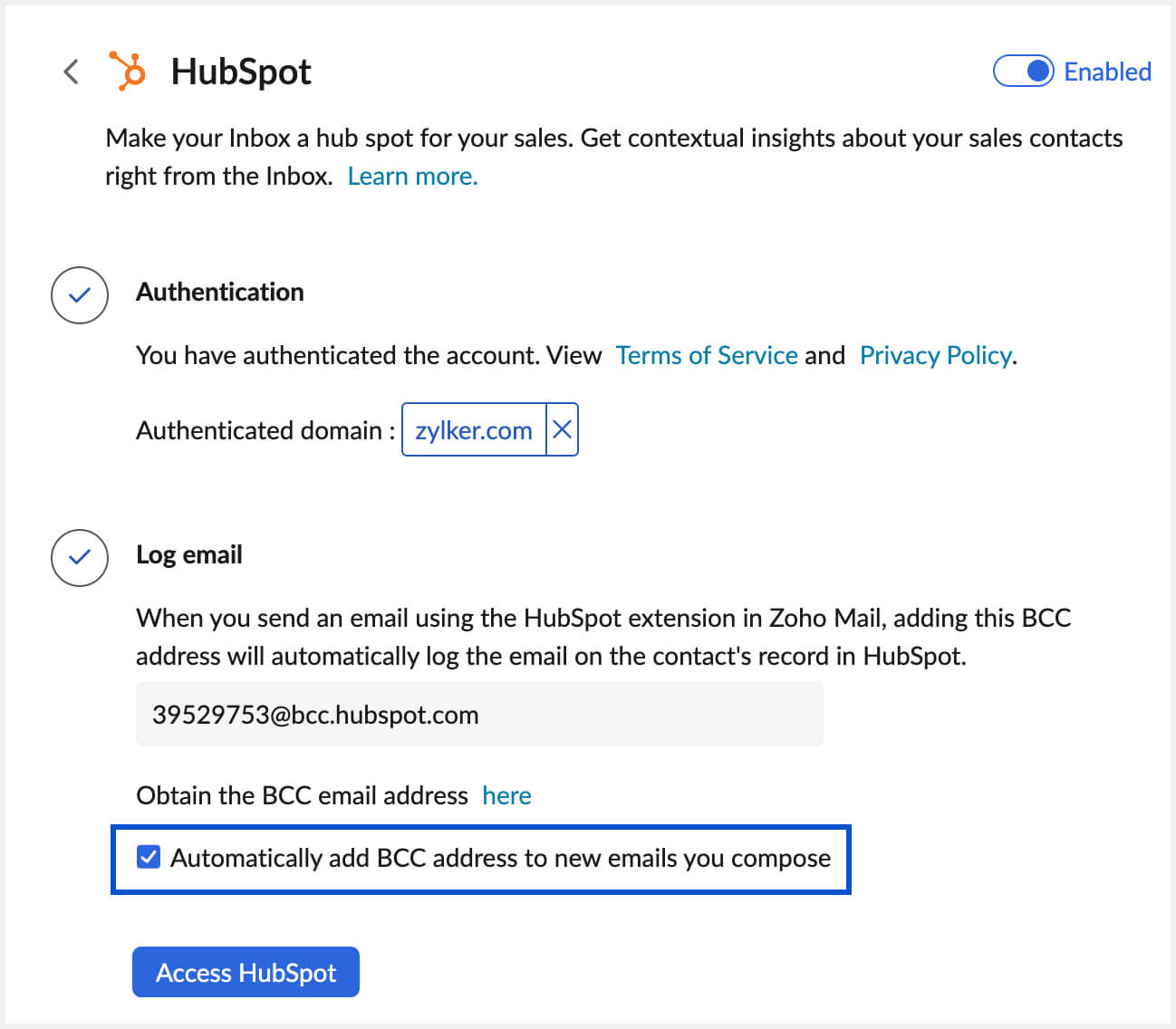Select the Authentication section heading
This screenshot has width=1176, height=1029.
click(220, 292)
